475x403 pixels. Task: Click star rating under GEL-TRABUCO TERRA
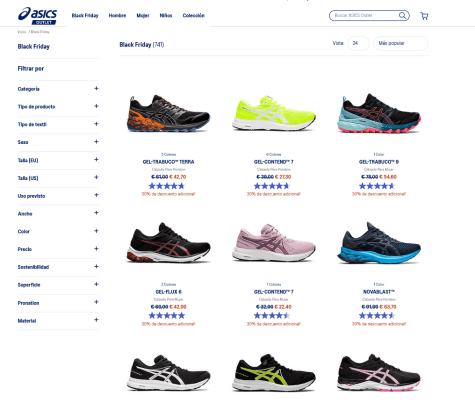(x=167, y=186)
